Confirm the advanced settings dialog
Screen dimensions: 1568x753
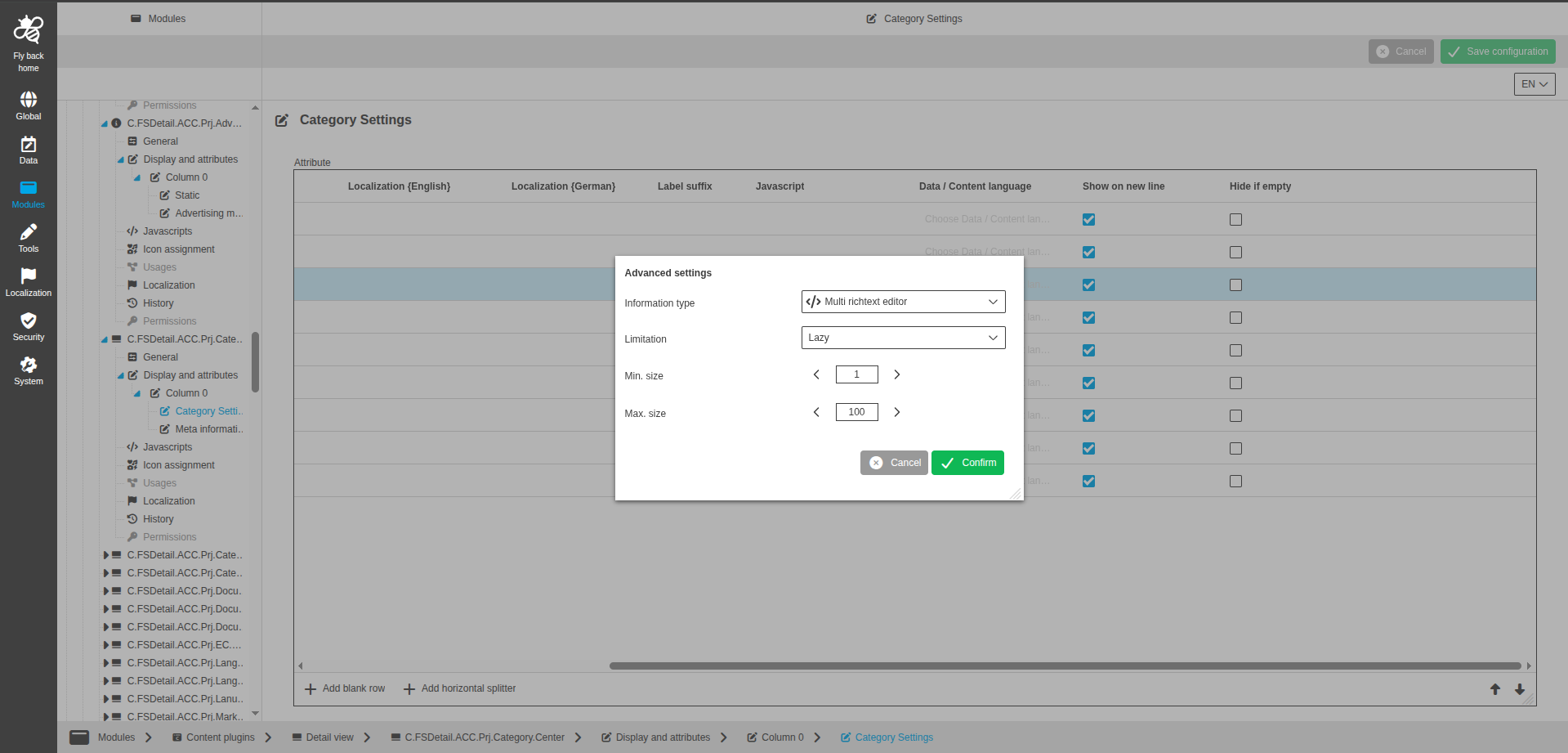pos(967,463)
